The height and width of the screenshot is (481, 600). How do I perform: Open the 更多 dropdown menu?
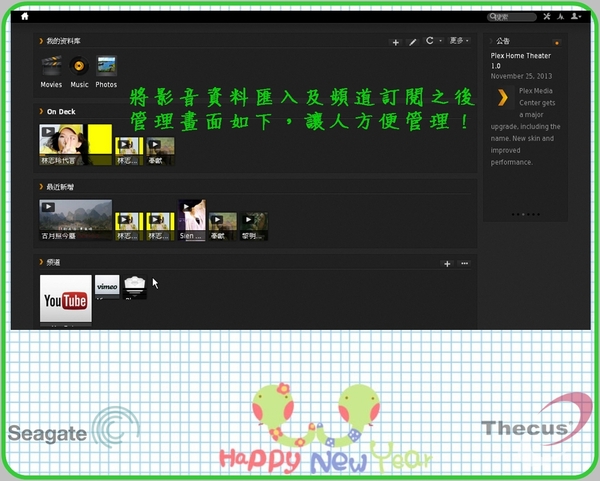pos(459,41)
